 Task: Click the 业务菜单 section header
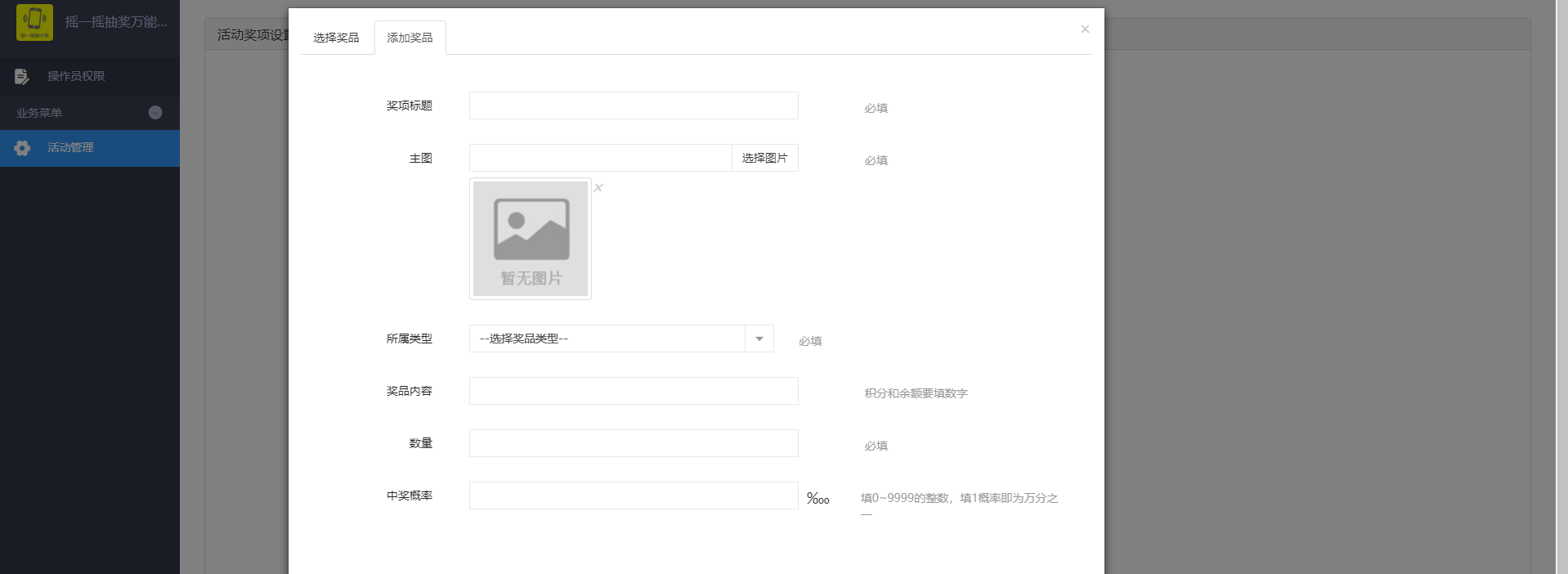90,113
